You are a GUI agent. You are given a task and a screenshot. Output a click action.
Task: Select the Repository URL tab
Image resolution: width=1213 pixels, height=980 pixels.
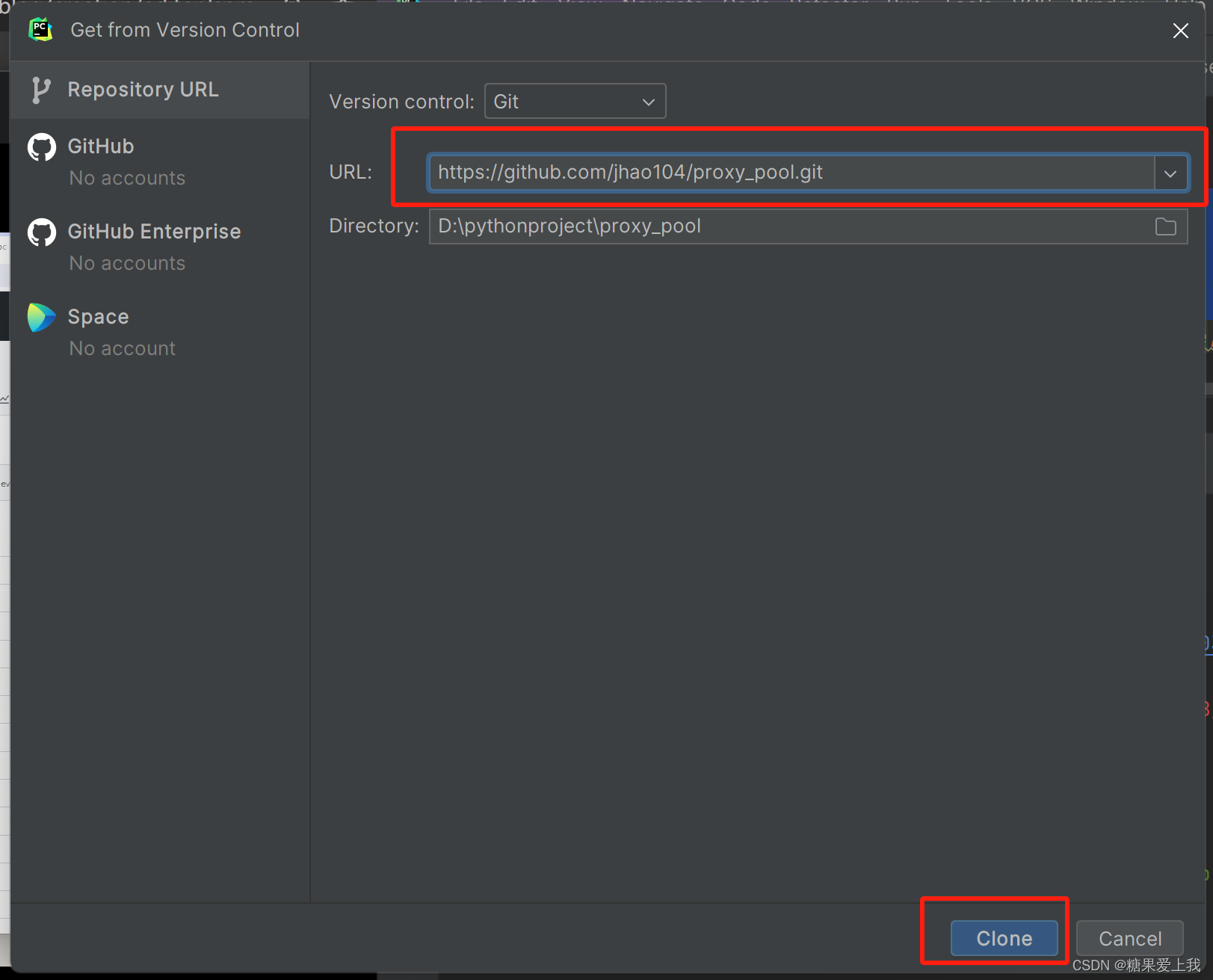(x=160, y=90)
